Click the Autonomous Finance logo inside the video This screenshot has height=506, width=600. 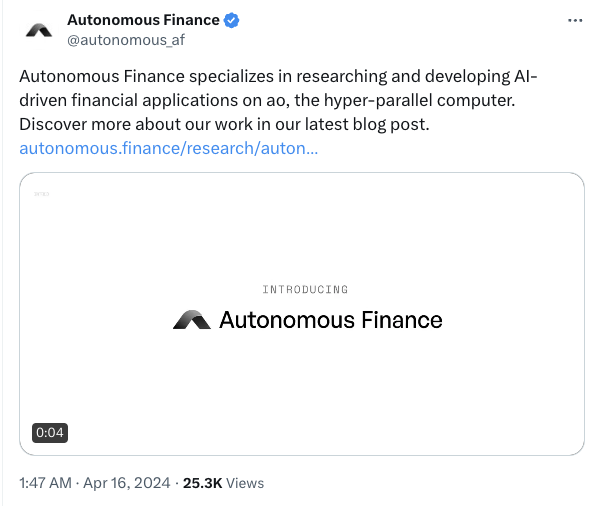tap(191, 320)
